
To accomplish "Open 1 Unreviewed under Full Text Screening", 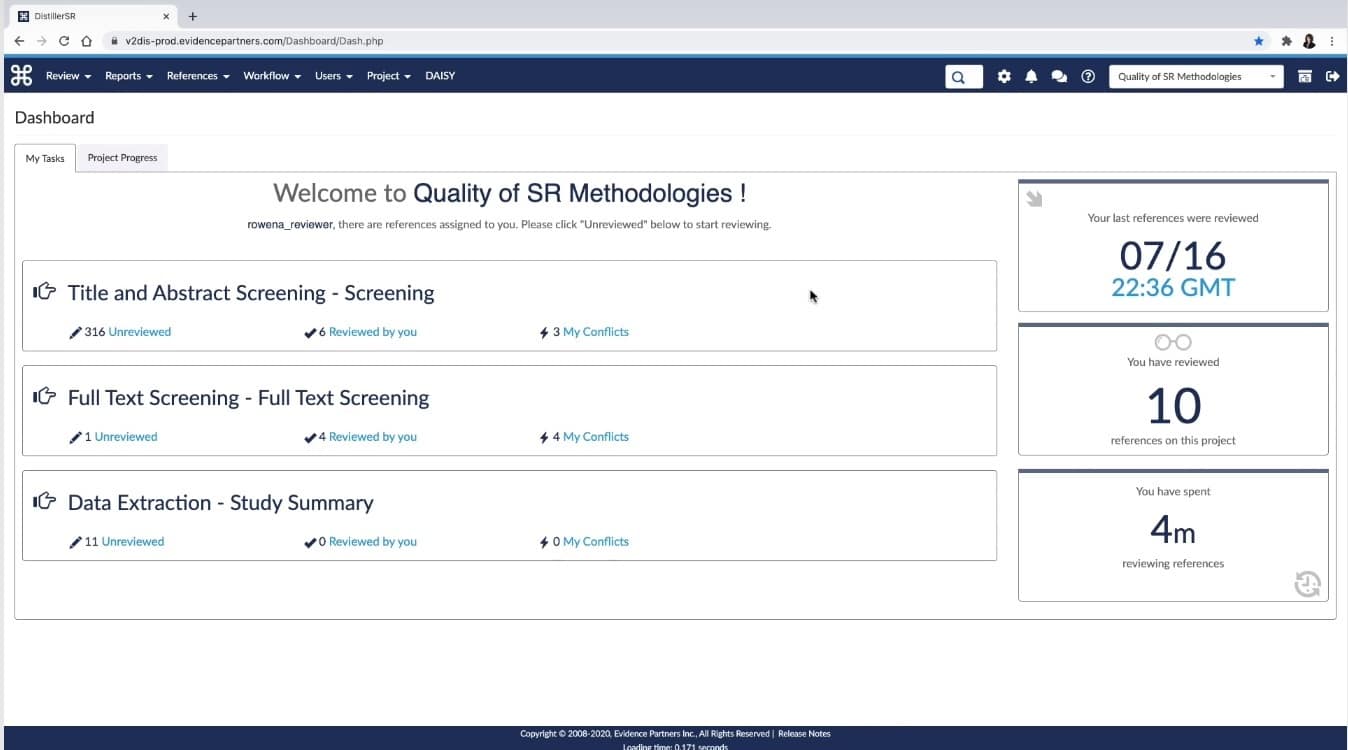I will point(125,437).
